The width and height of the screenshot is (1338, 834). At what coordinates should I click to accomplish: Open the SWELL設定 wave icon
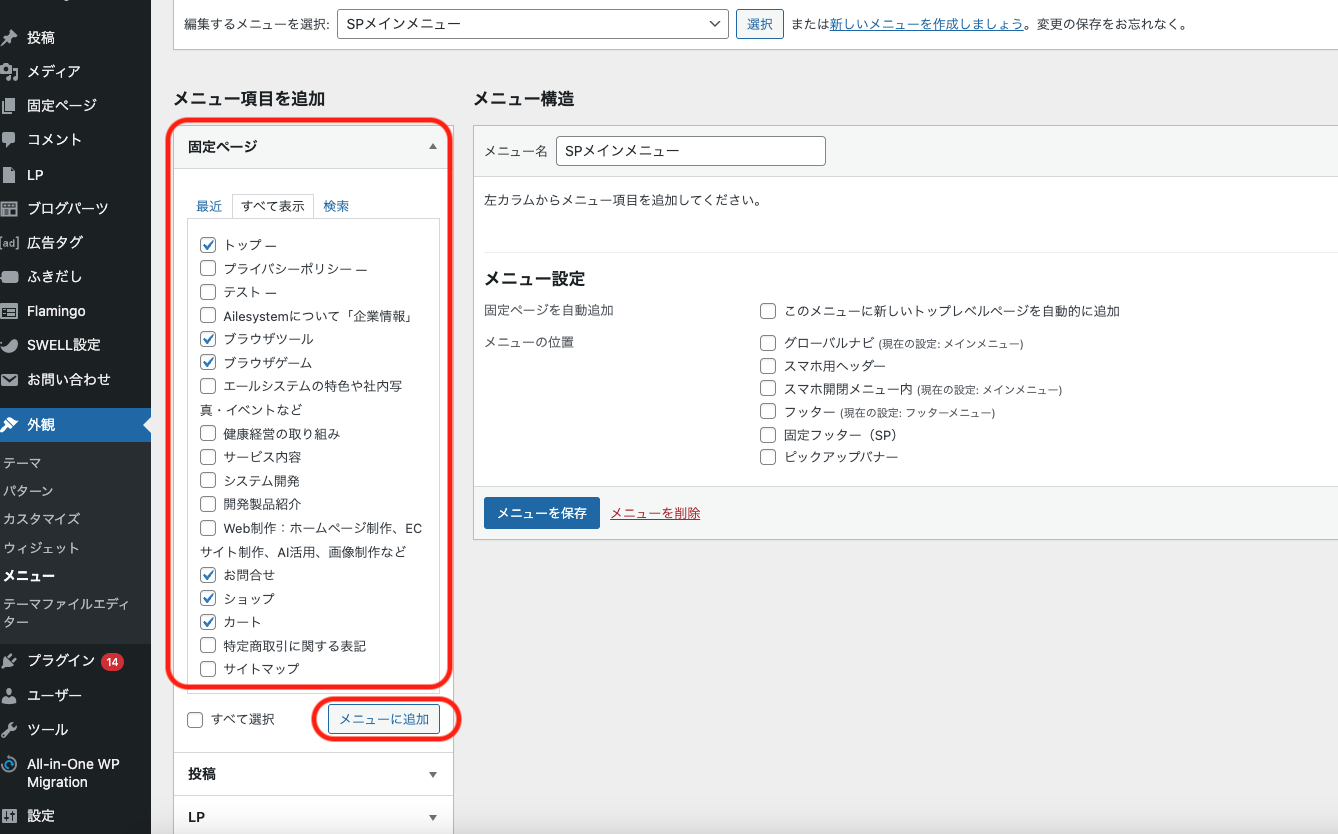(9, 345)
